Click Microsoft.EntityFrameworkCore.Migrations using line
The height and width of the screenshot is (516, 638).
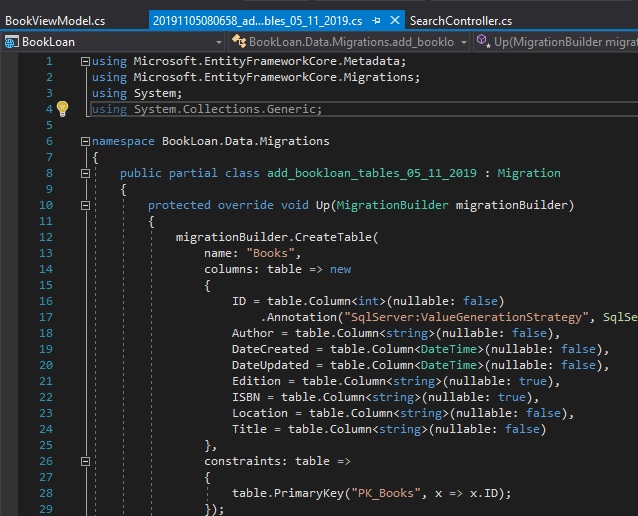pyautogui.click(x=256, y=77)
